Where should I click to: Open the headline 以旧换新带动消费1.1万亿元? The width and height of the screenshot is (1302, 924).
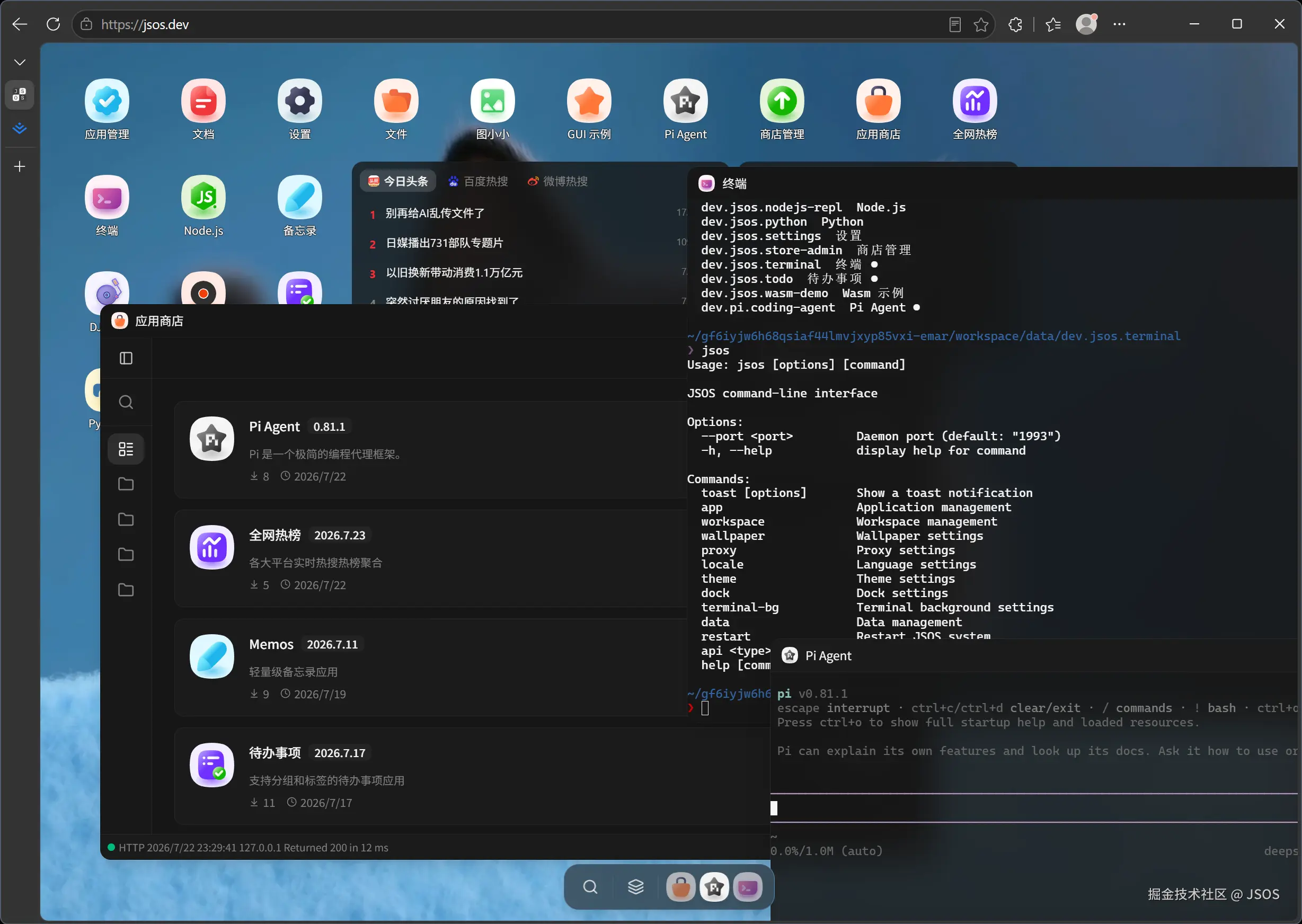454,272
